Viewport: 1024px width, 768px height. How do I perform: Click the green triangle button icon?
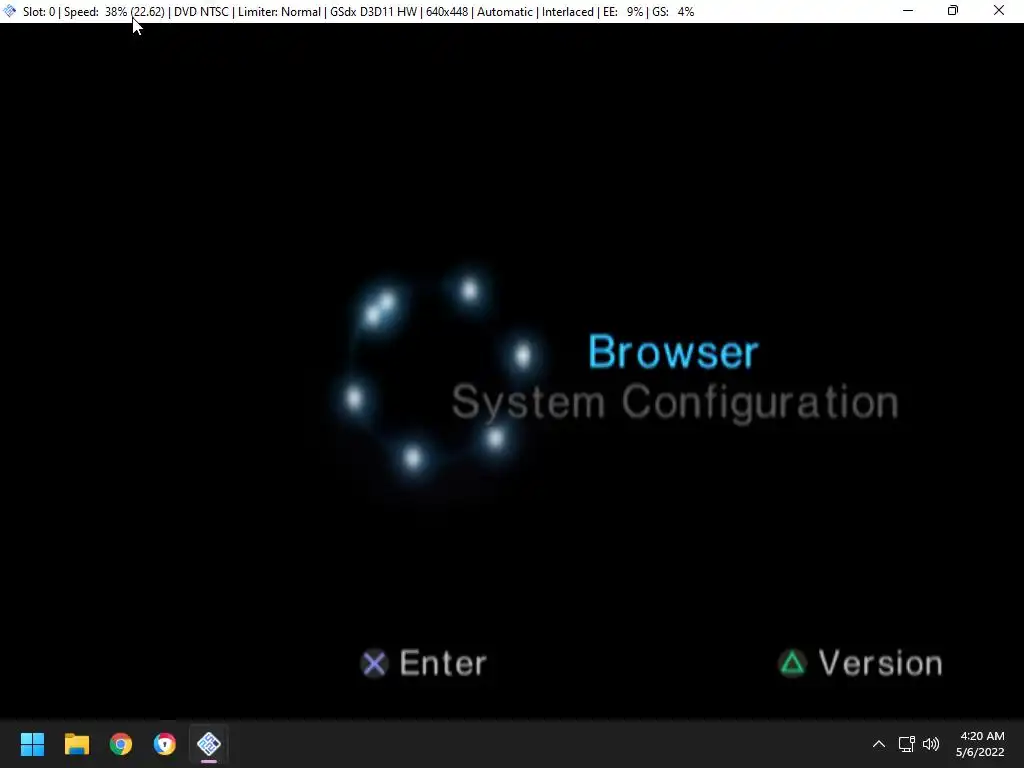(x=792, y=664)
